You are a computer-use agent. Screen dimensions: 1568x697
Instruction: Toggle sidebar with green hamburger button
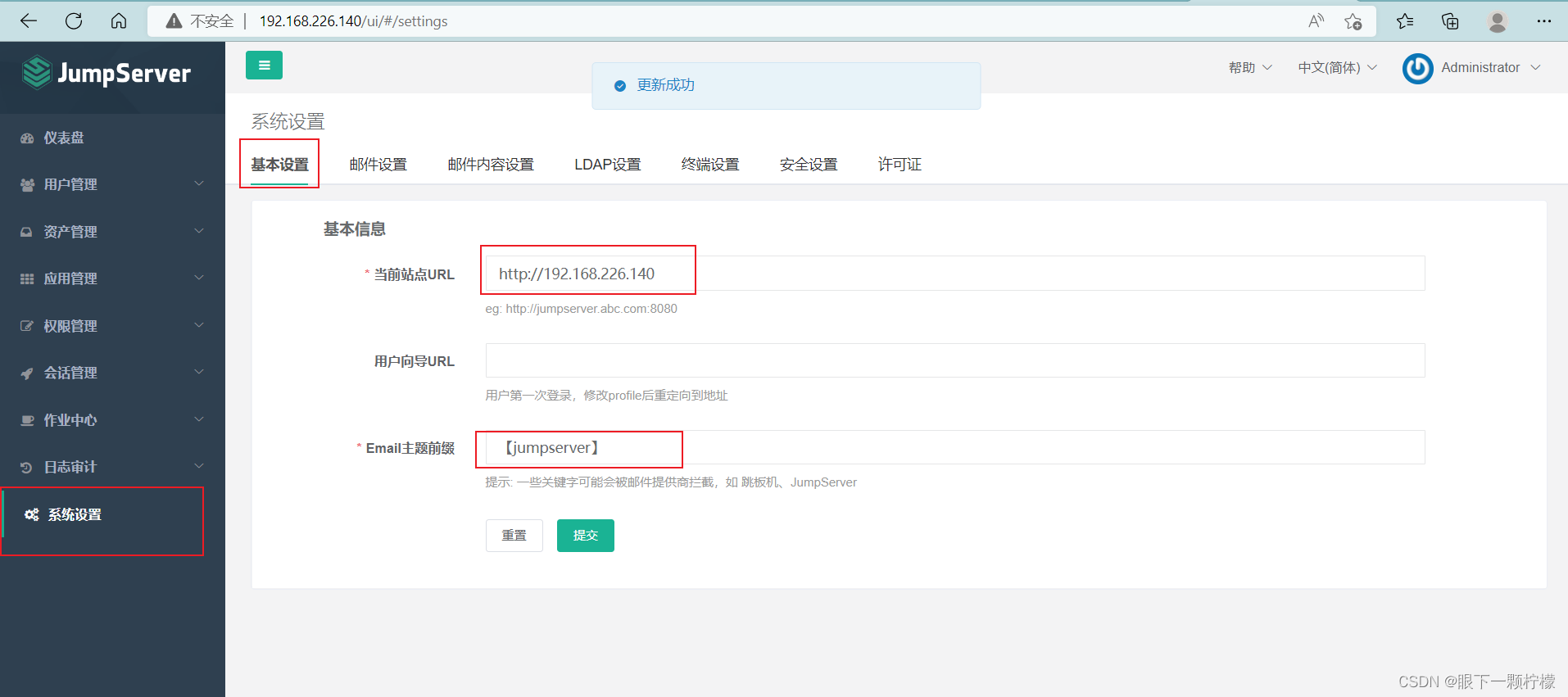pos(264,65)
